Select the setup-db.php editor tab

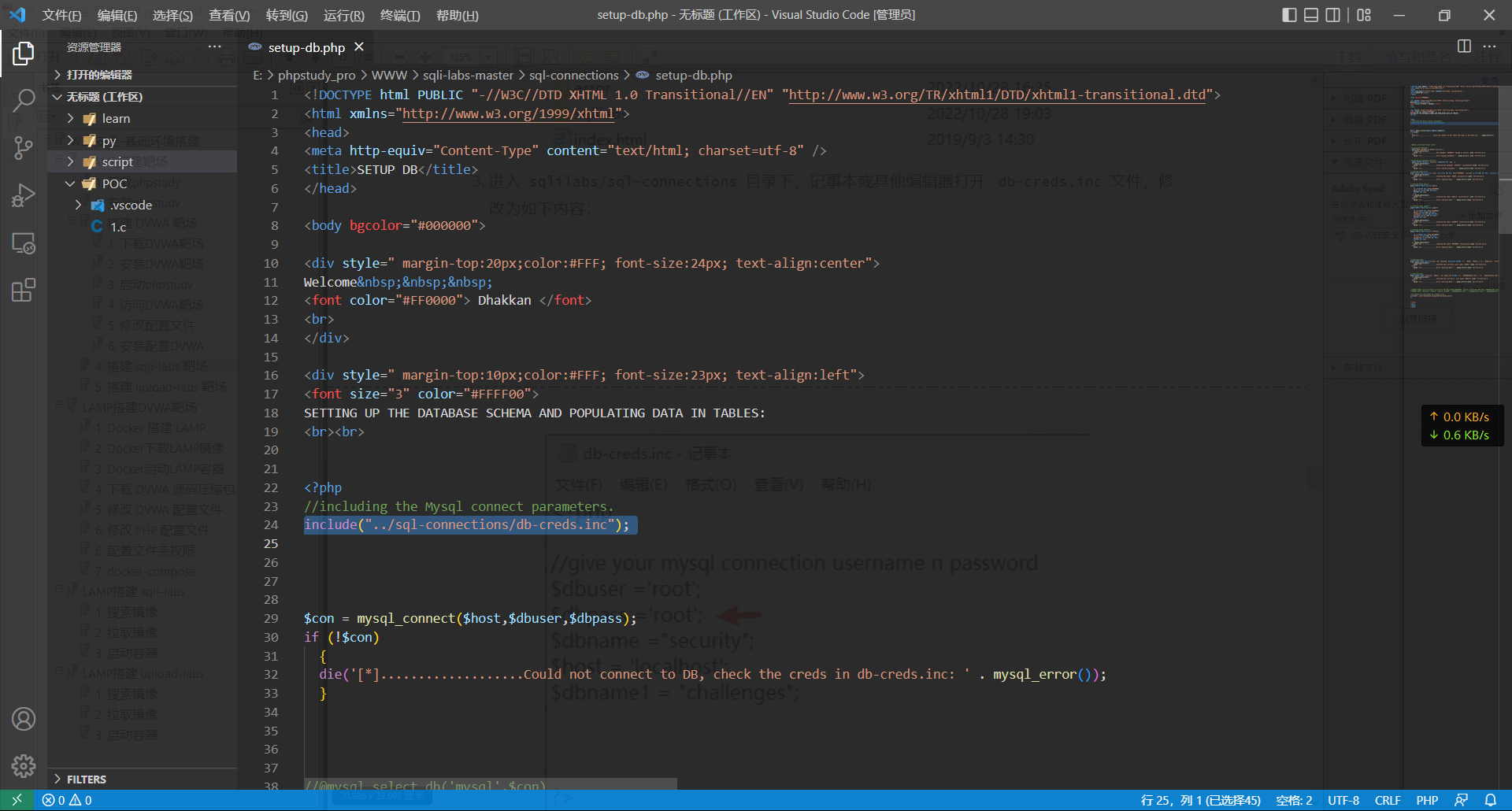(306, 47)
